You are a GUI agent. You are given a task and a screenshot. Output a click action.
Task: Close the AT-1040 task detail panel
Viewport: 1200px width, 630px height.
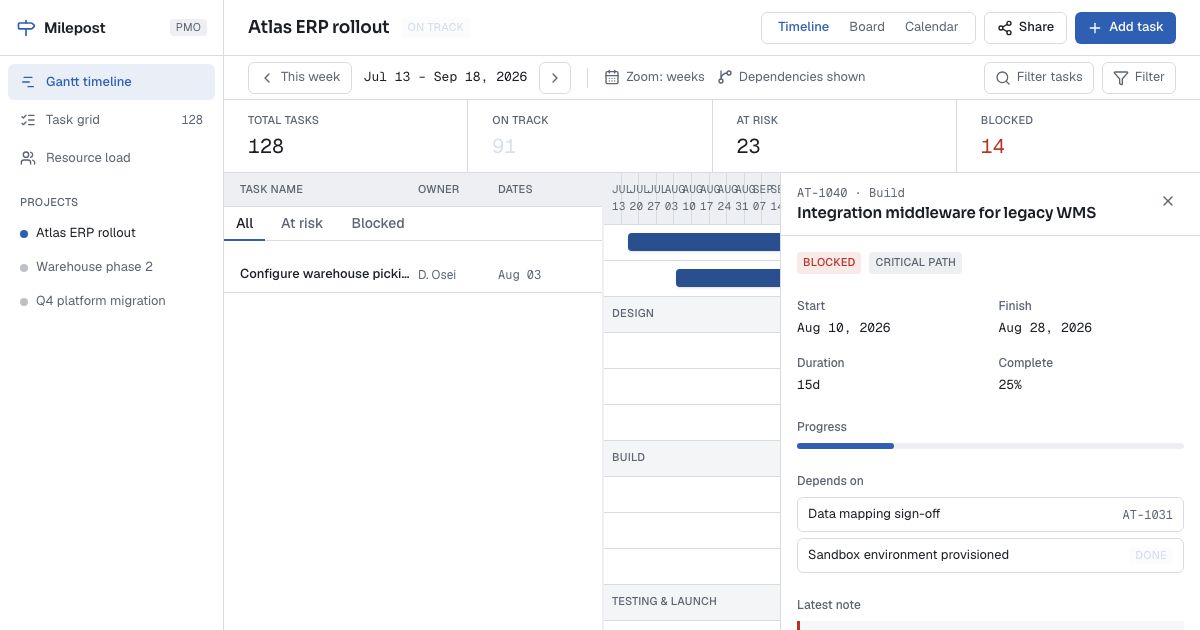tap(1168, 201)
